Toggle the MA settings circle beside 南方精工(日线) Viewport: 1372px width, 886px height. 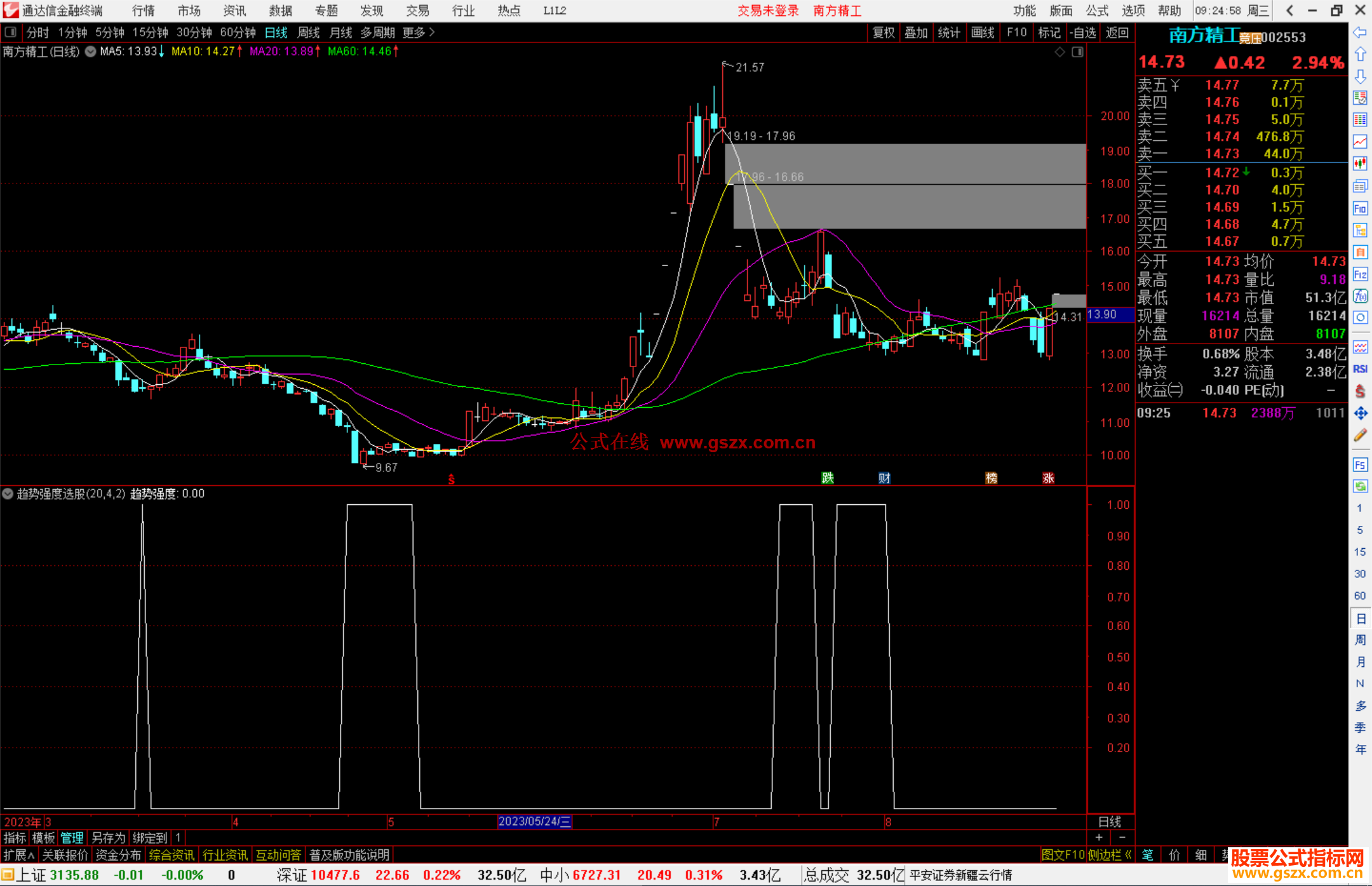(x=90, y=51)
